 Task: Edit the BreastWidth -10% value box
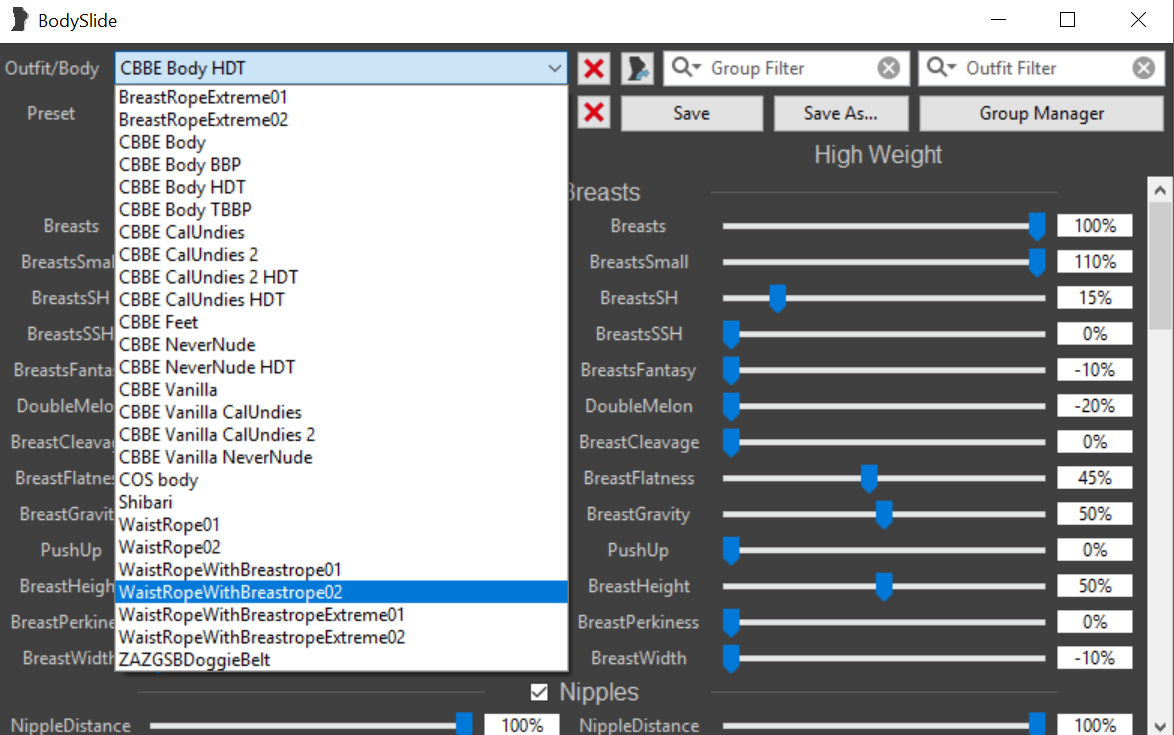[x=1095, y=659]
